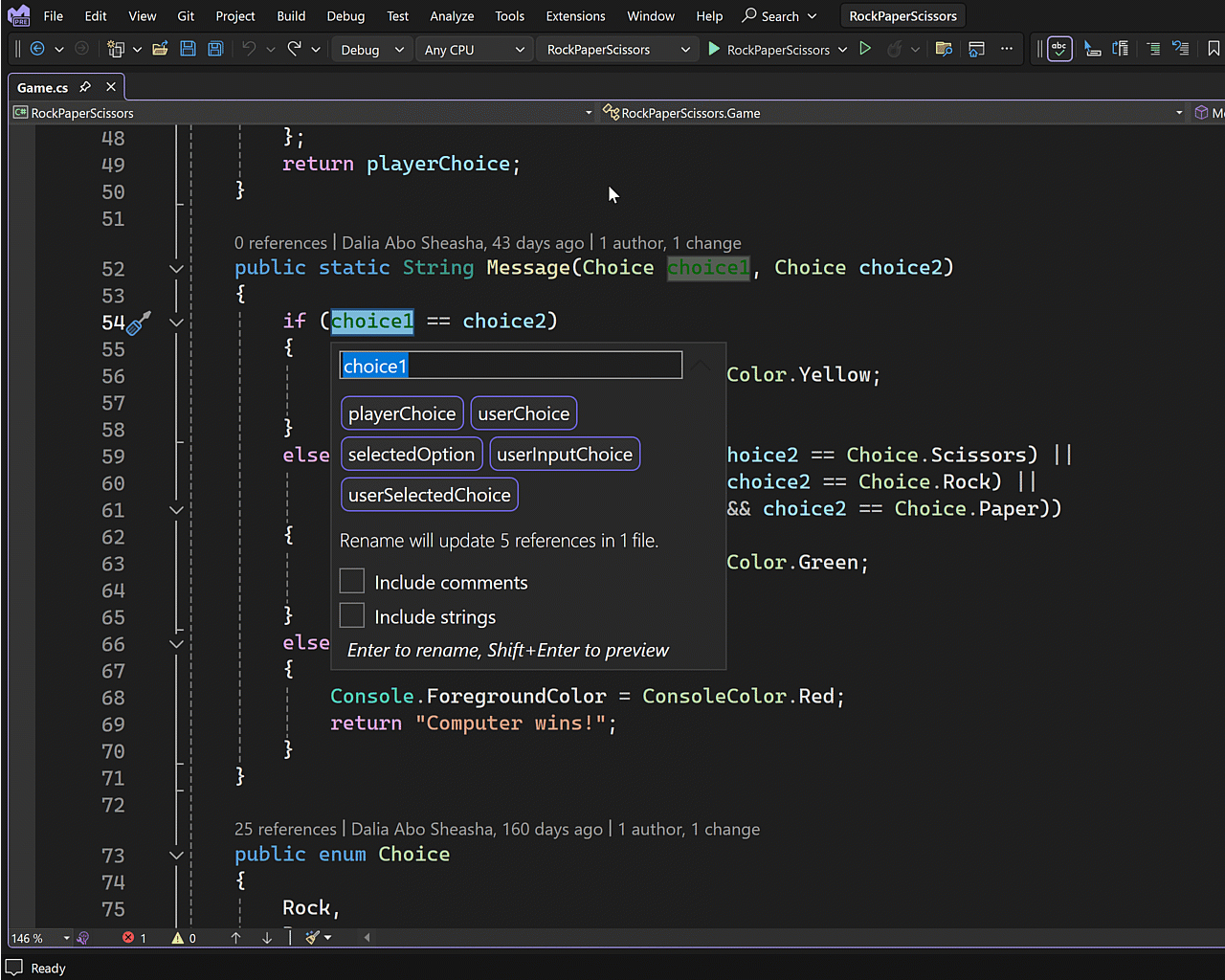Open the Build menu
Viewport: 1225px width, 980px height.
(291, 16)
